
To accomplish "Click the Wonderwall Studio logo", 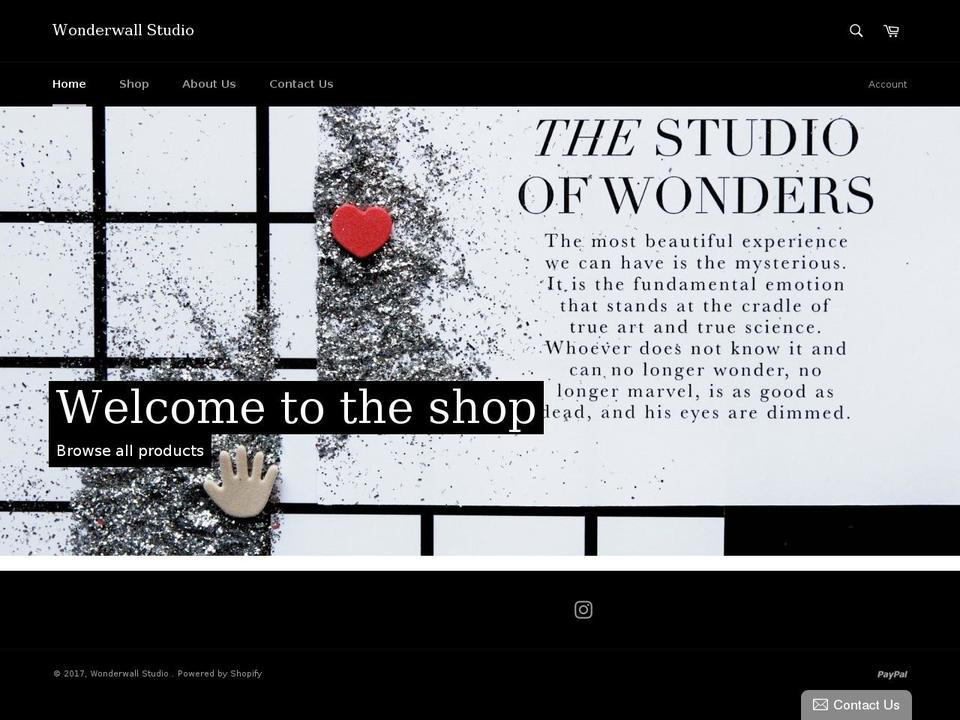I will 123,30.
